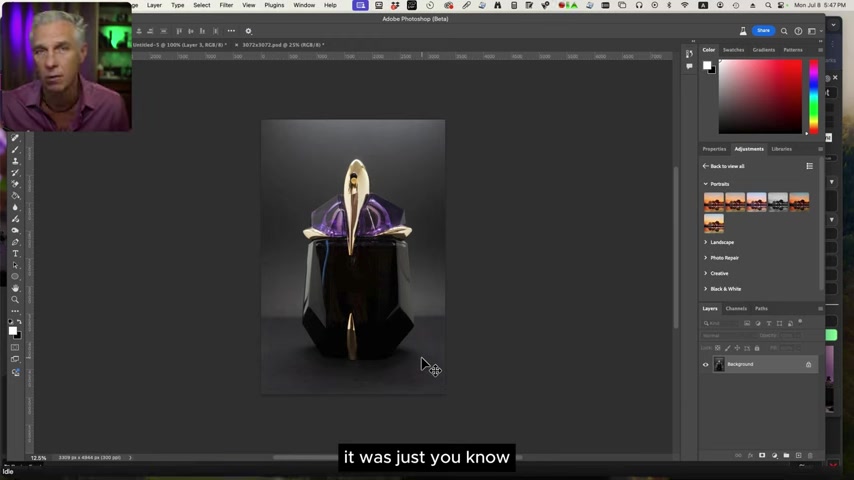
Task: Select the Brush tool
Action: coord(15,150)
